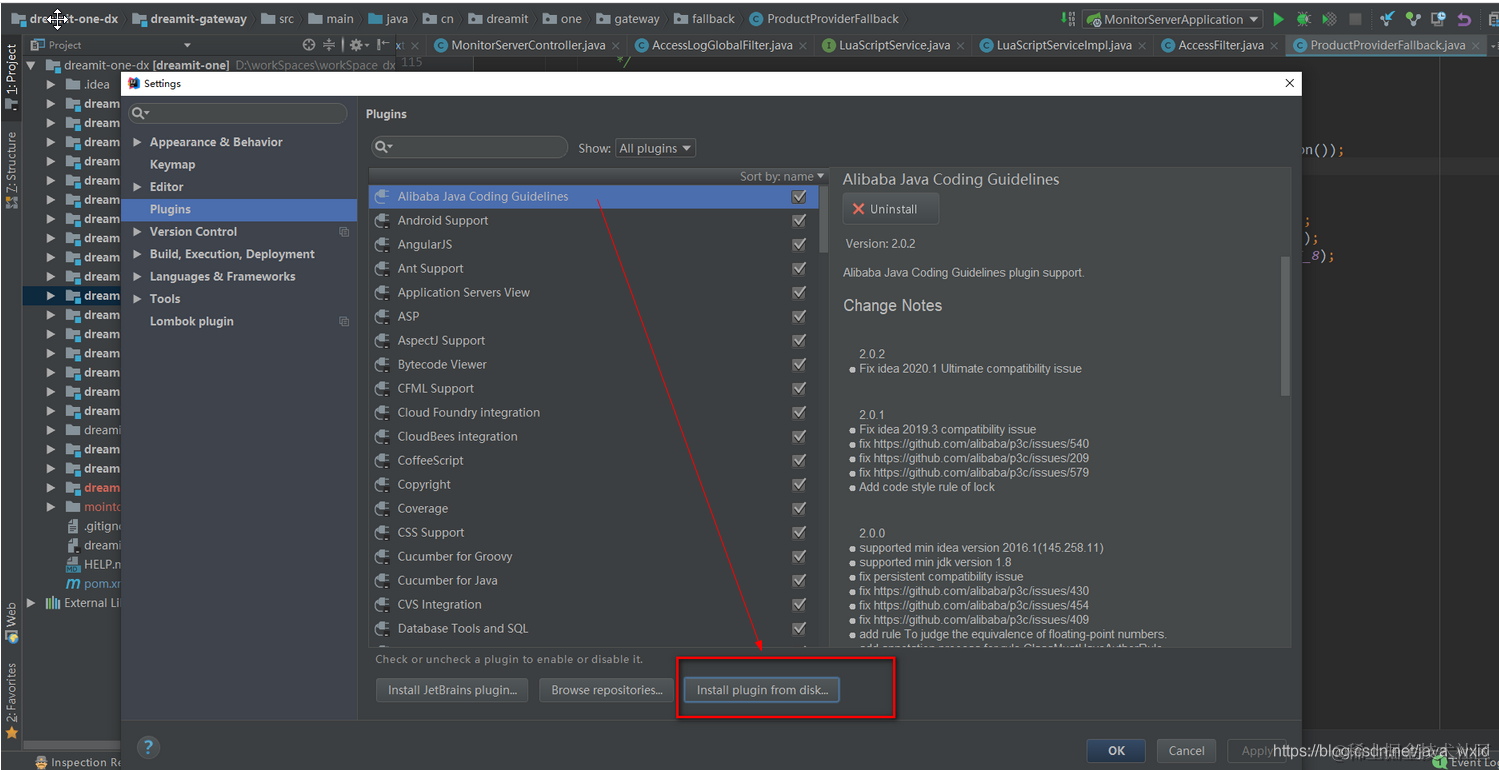The height and width of the screenshot is (770, 1499).
Task: Expand the .idea folder in project tree
Action: point(51,84)
